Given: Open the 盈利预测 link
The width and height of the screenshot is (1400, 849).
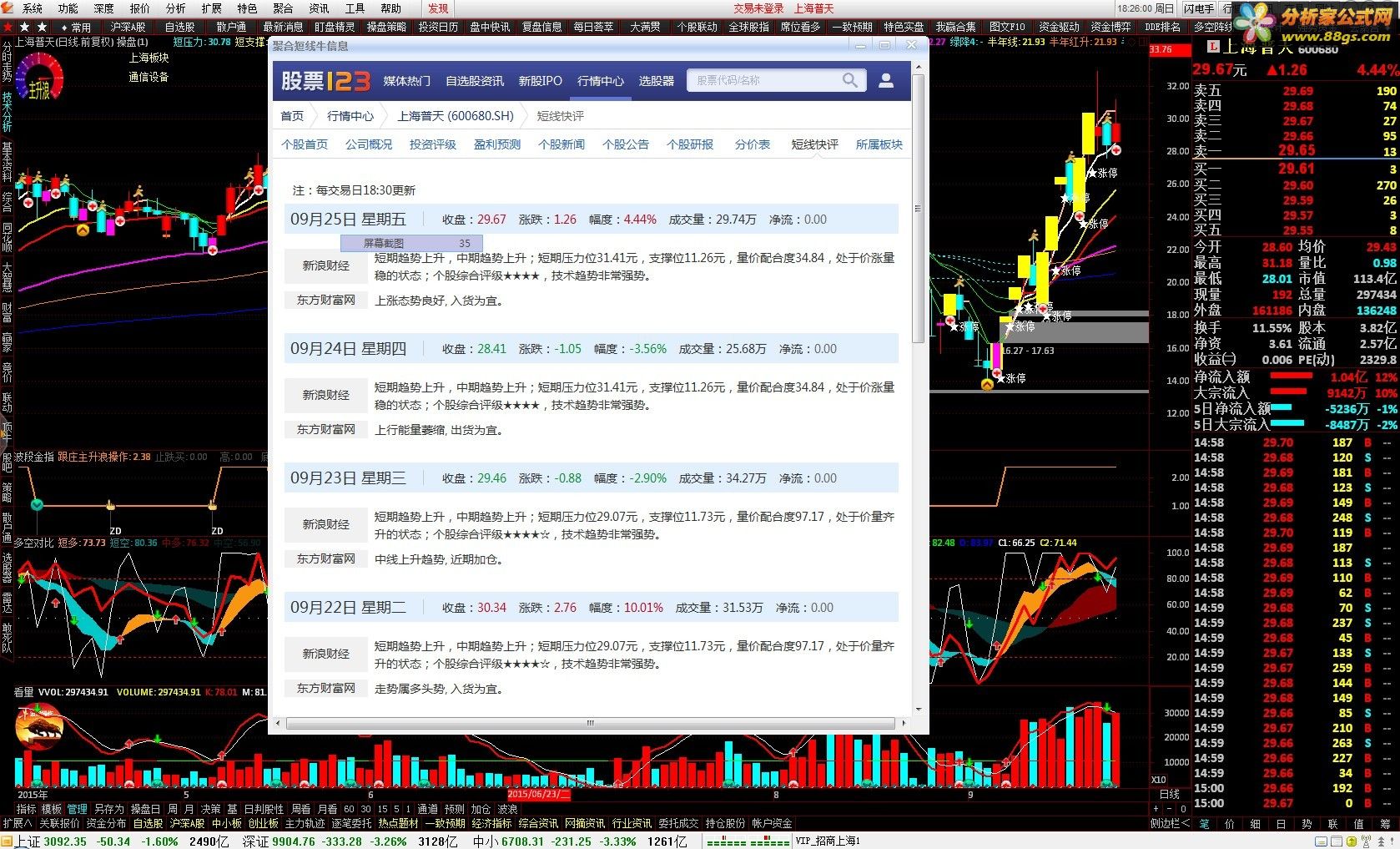Looking at the screenshot, I should coord(497,144).
